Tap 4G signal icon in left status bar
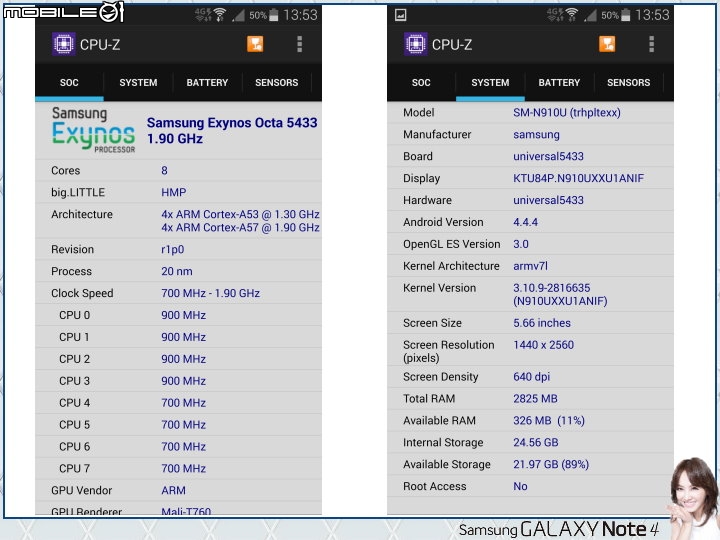Screen dimensions: 720x540 [x=202, y=15]
